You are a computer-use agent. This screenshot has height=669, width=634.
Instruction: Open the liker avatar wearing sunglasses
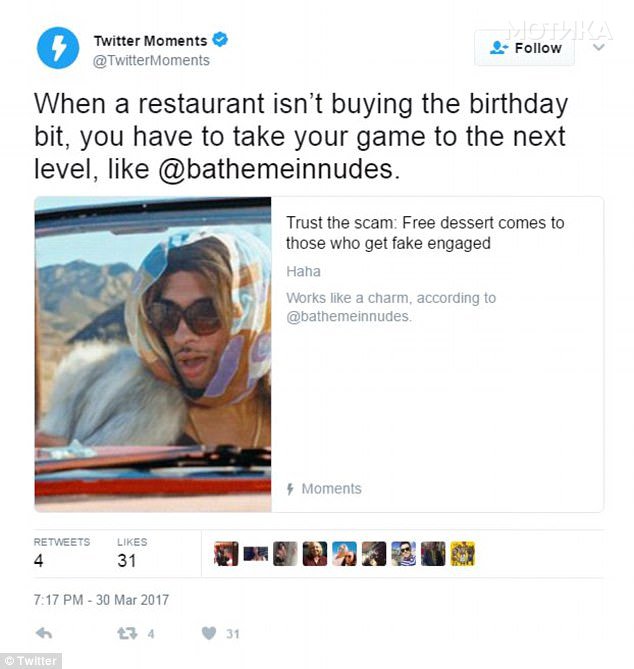click(404, 554)
